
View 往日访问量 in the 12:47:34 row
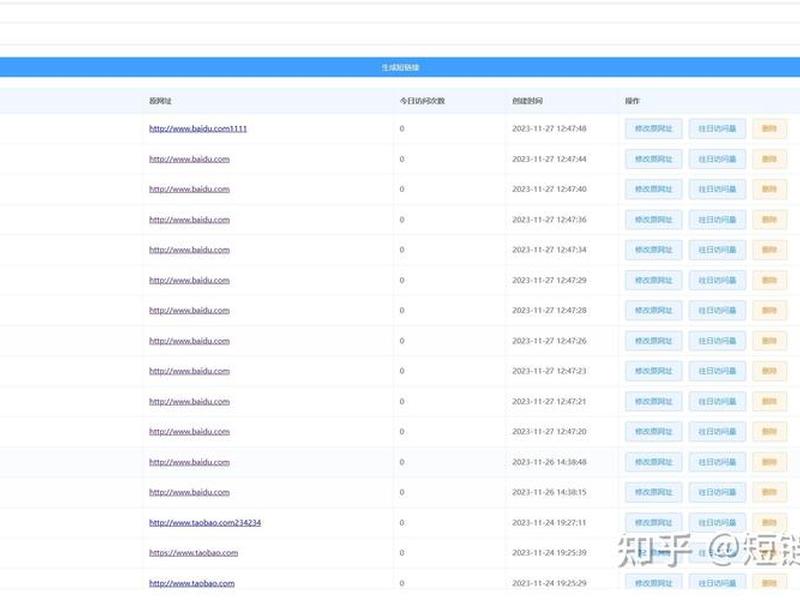[x=717, y=250]
